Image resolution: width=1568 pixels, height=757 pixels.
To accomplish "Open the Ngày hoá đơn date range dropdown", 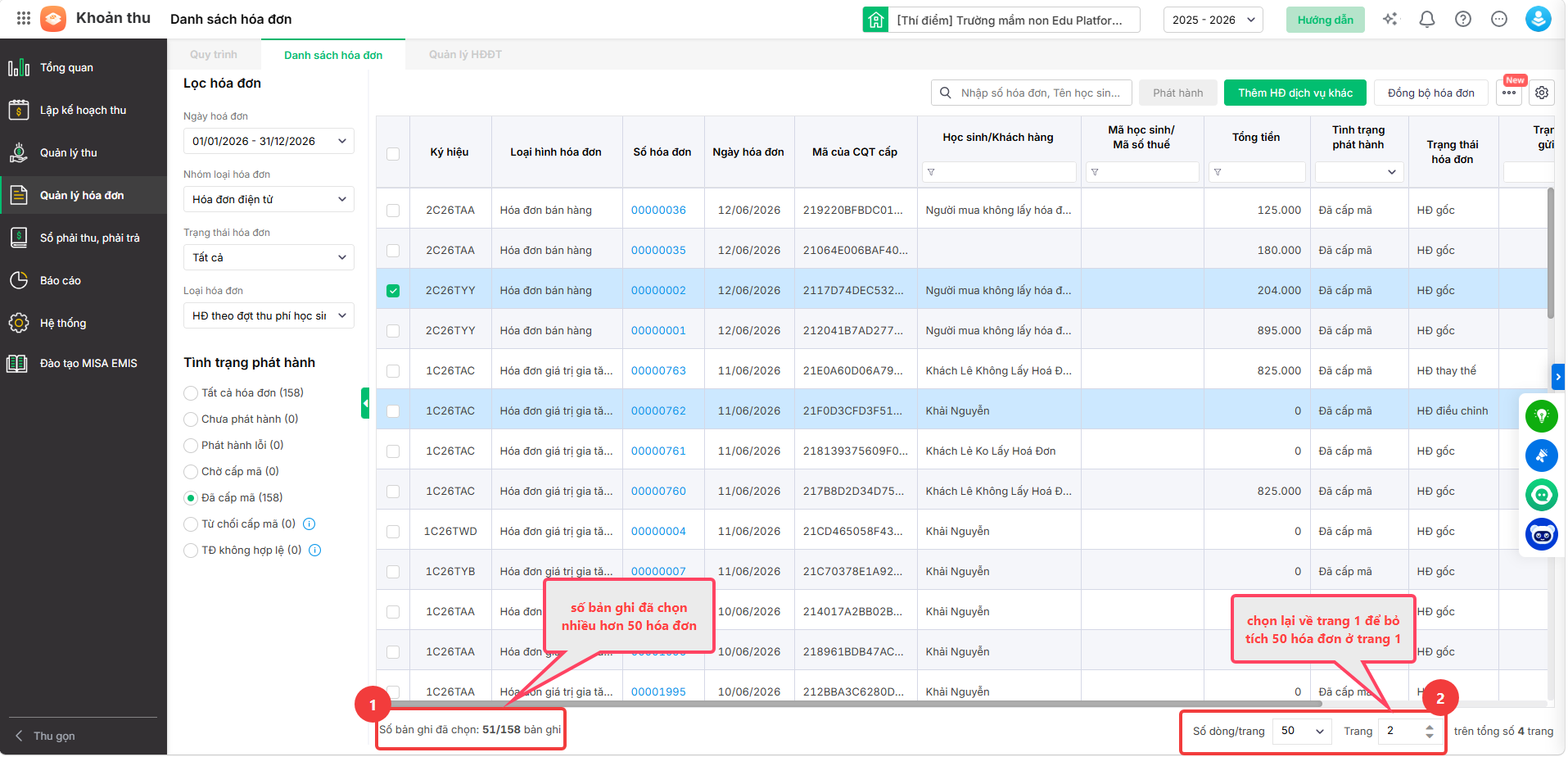I will (x=269, y=141).
